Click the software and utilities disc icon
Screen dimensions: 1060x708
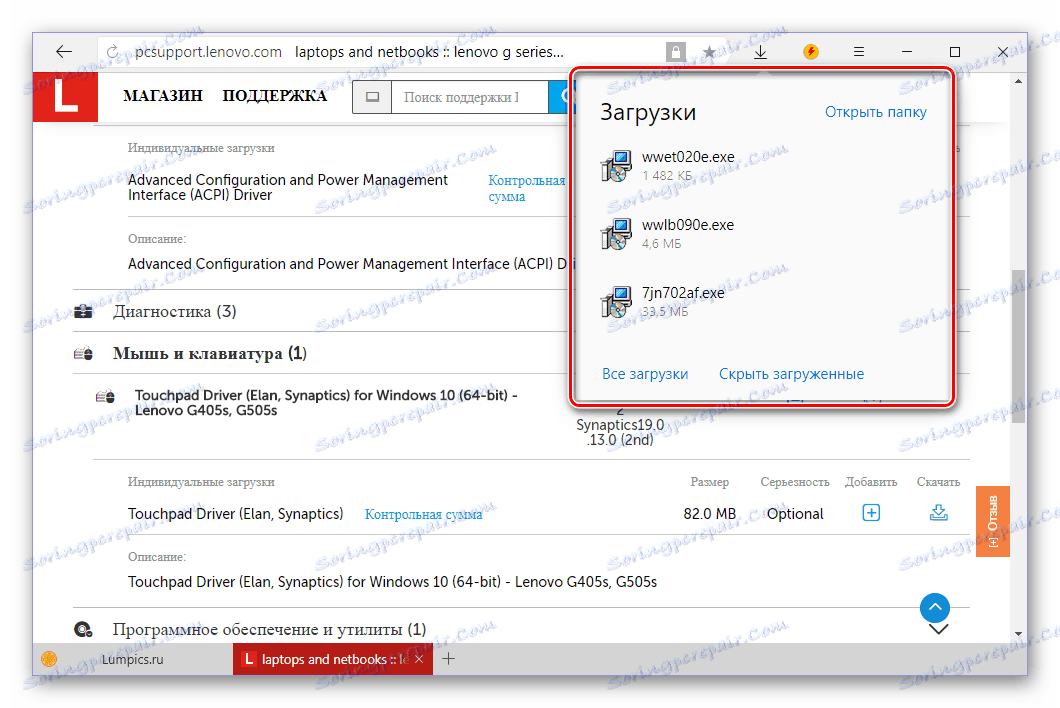coord(83,630)
